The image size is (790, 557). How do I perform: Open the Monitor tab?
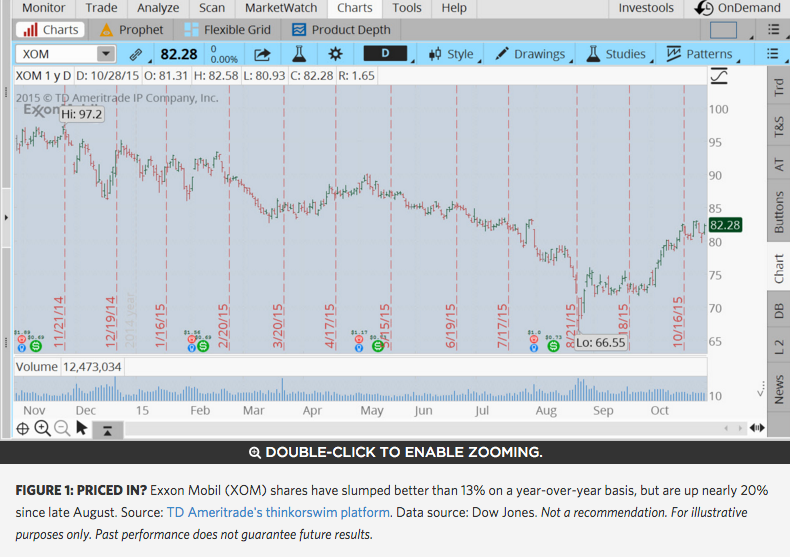point(43,8)
